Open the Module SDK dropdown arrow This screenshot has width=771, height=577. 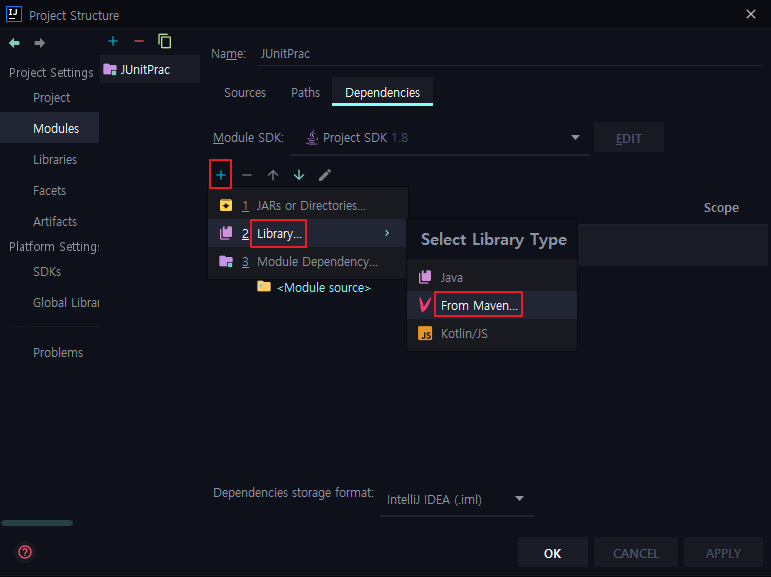pos(575,138)
